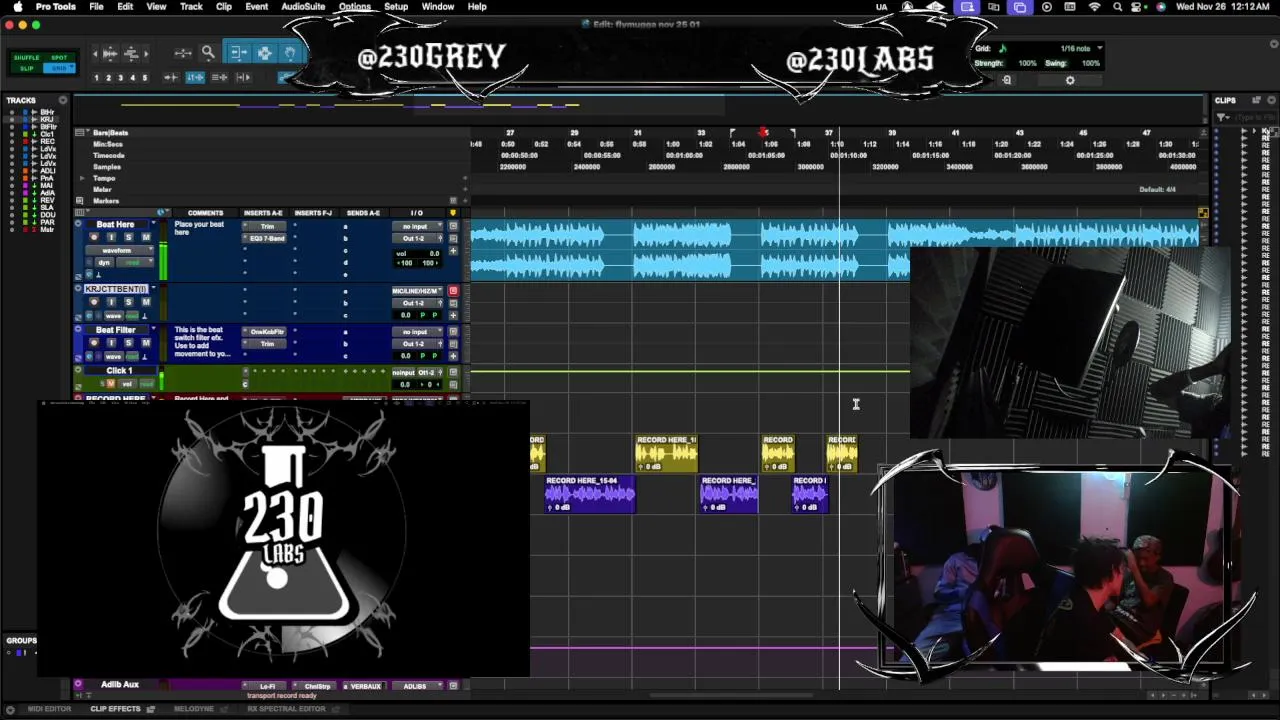This screenshot has height=720, width=1280.
Task: Toggle Tab to Transient icon
Action: (x=172, y=77)
